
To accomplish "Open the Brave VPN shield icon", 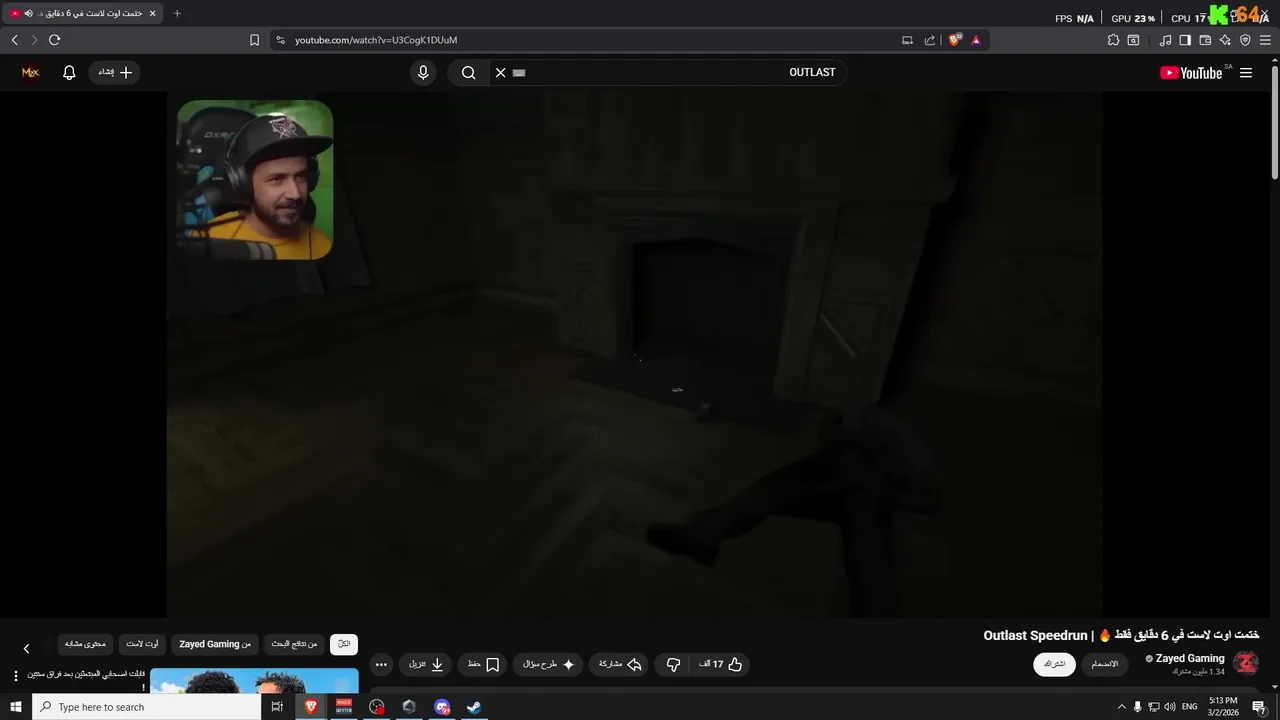I will pyautogui.click(x=1245, y=40).
